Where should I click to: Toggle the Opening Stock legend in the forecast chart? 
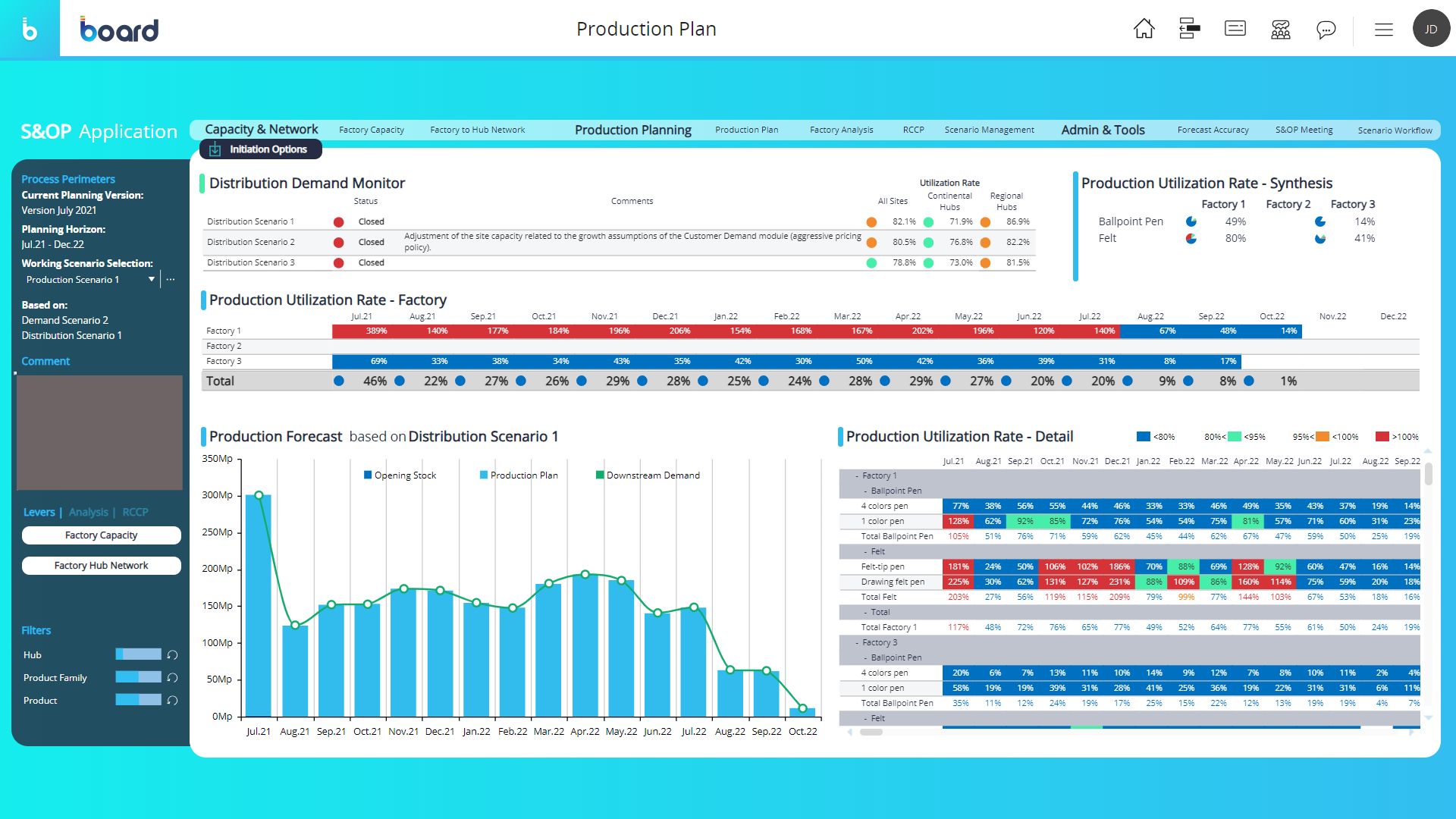point(400,475)
